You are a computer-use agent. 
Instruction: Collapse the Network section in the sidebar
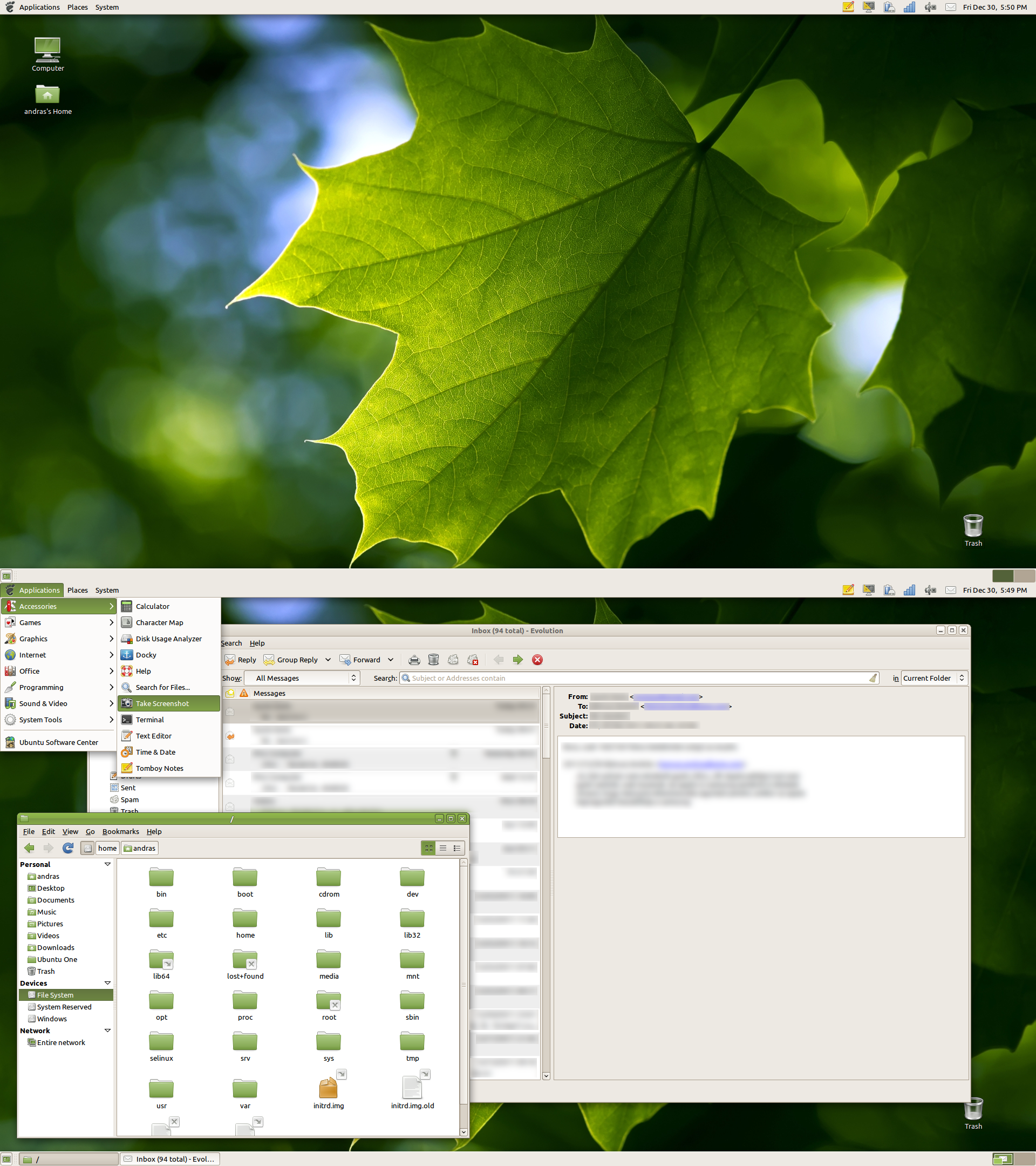[x=107, y=1030]
